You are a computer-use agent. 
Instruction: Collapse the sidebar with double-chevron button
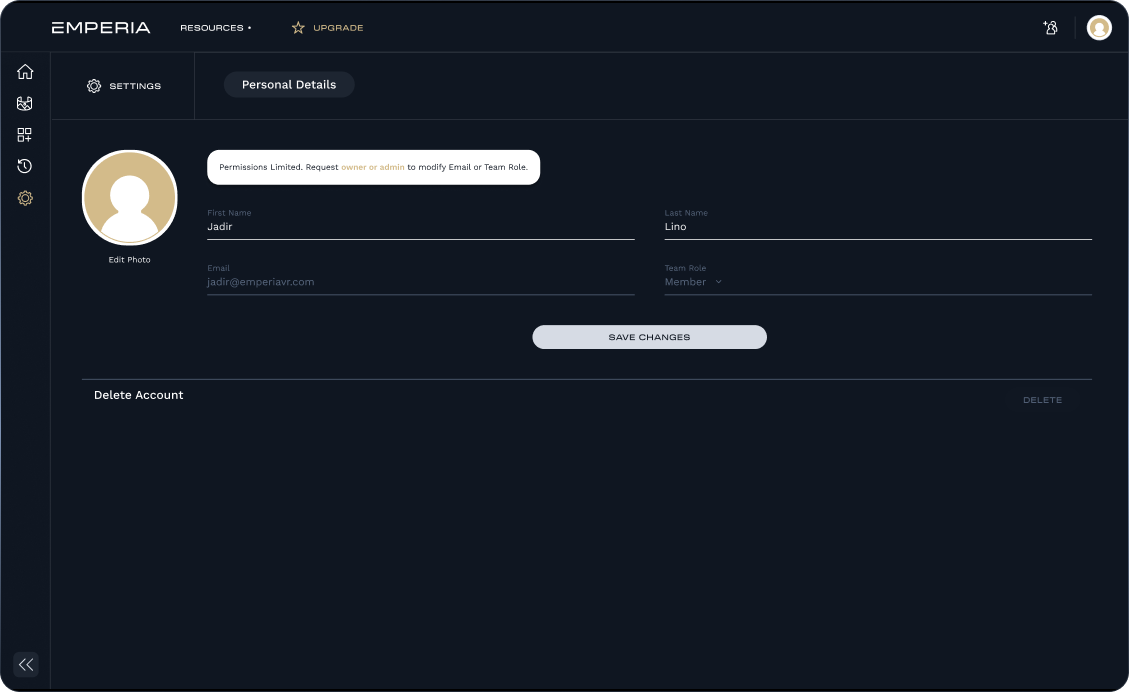click(x=26, y=664)
